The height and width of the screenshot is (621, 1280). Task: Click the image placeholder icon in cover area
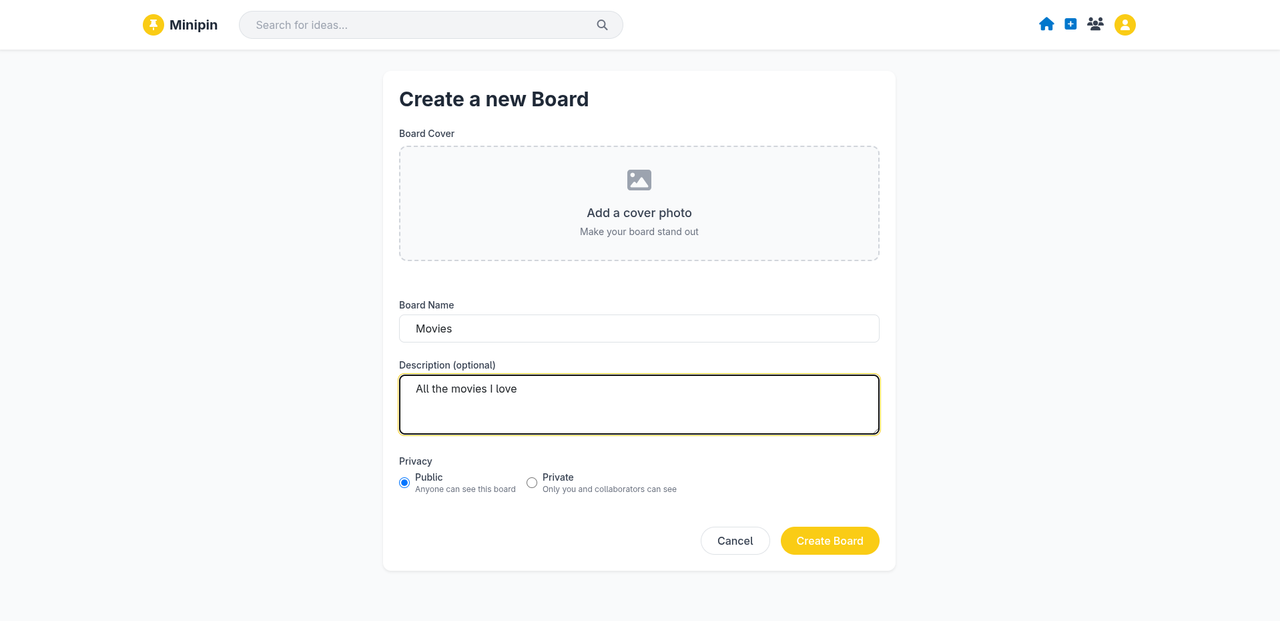point(639,180)
